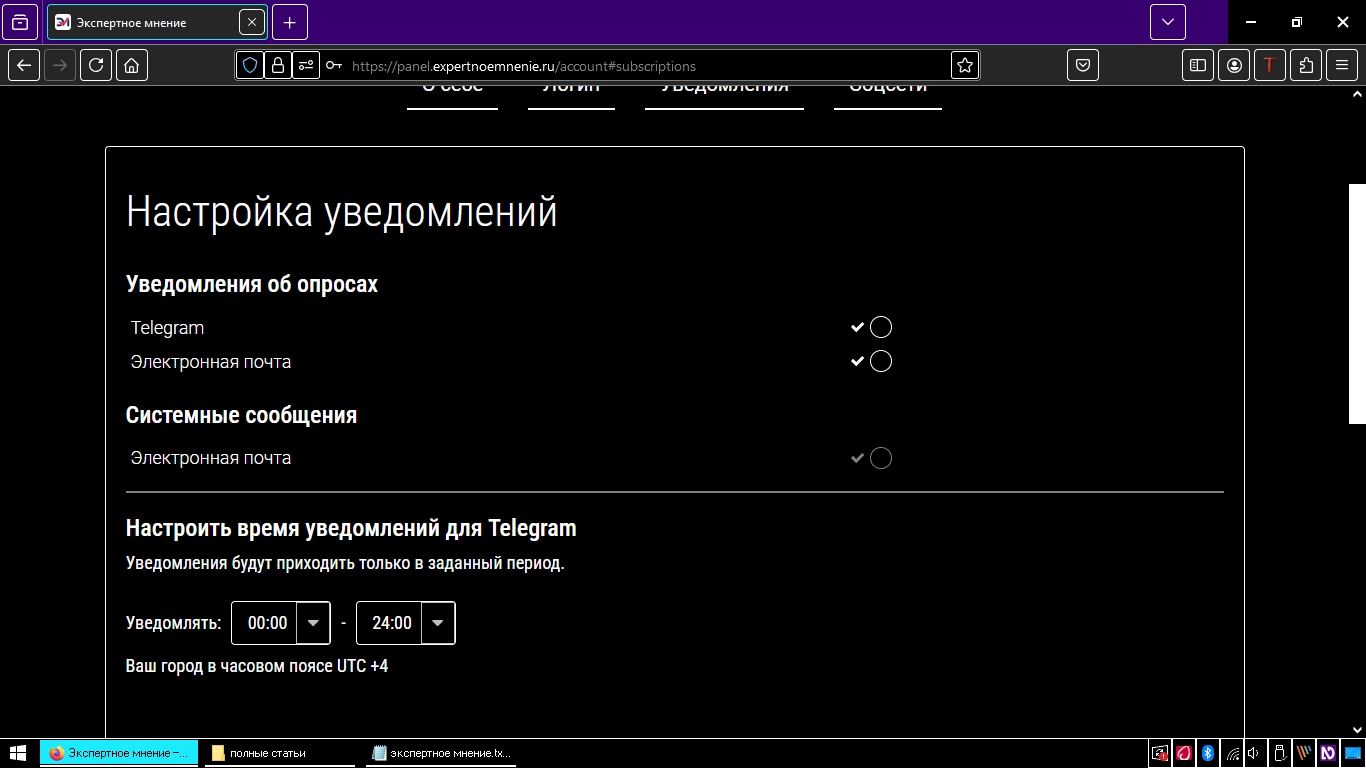Image resolution: width=1366 pixels, height=768 pixels.
Task: Click the page scrollbar down arrow
Action: point(1357,730)
